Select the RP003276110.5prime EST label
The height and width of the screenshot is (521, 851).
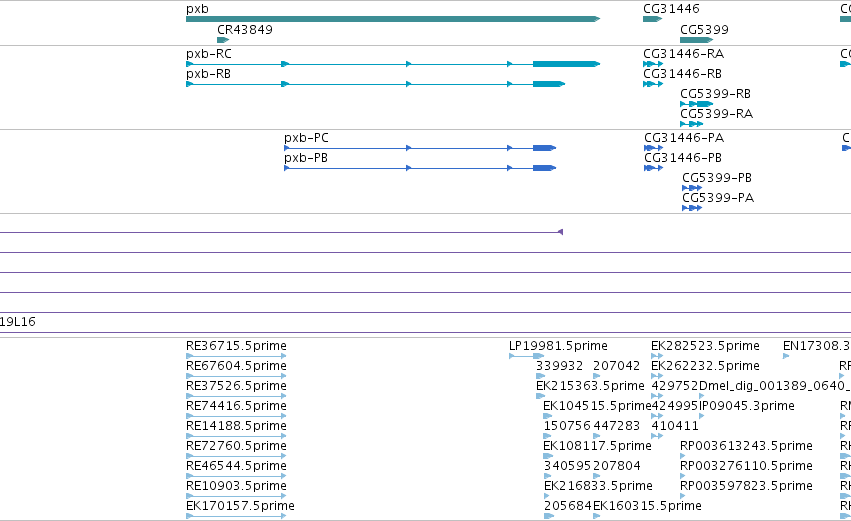coord(746,466)
